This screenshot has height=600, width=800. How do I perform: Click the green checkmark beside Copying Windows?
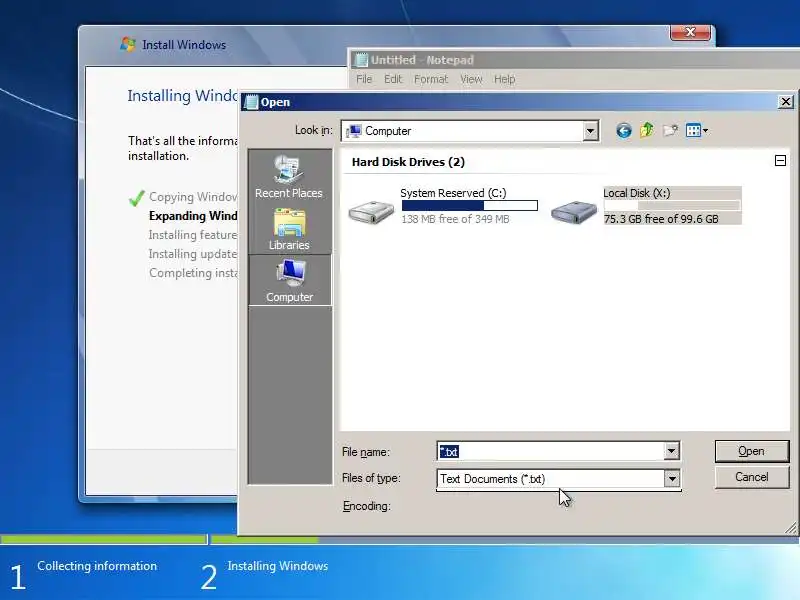tap(137, 197)
